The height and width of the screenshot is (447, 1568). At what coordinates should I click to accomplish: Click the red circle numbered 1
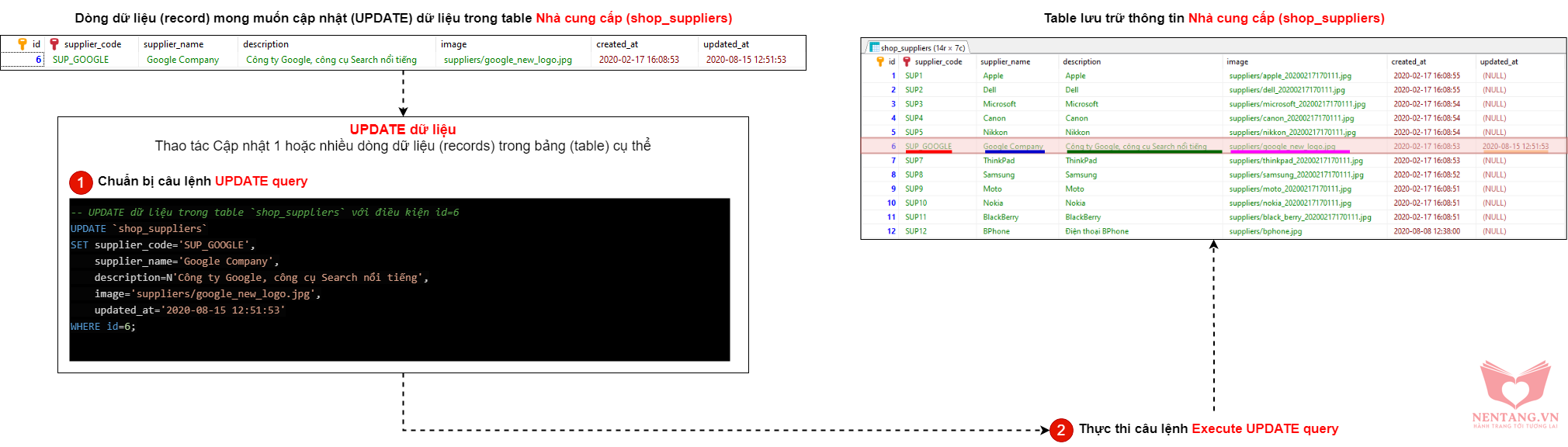(x=81, y=182)
